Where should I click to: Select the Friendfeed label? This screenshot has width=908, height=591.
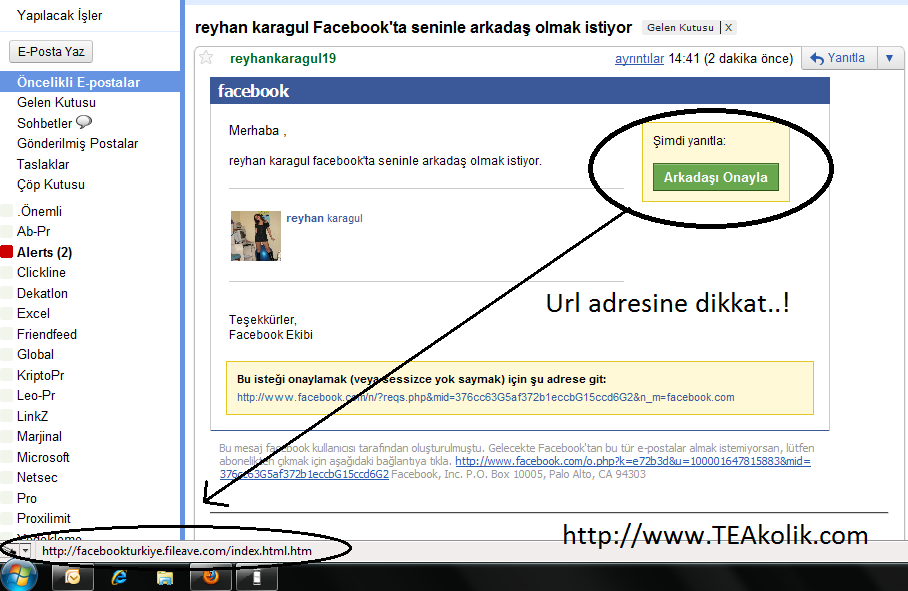47,335
